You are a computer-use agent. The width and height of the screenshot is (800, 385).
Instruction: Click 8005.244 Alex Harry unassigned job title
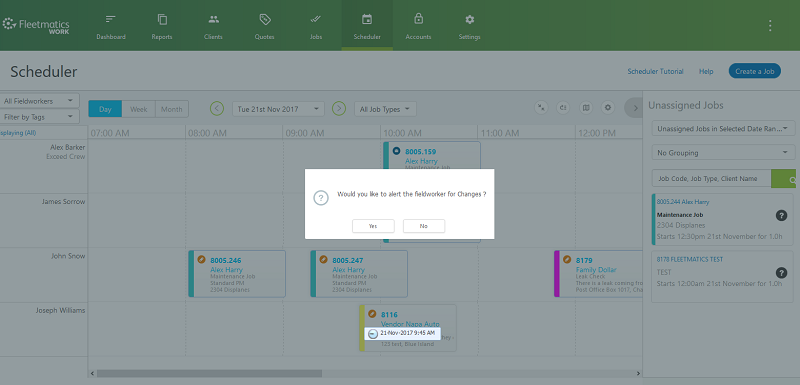point(683,202)
